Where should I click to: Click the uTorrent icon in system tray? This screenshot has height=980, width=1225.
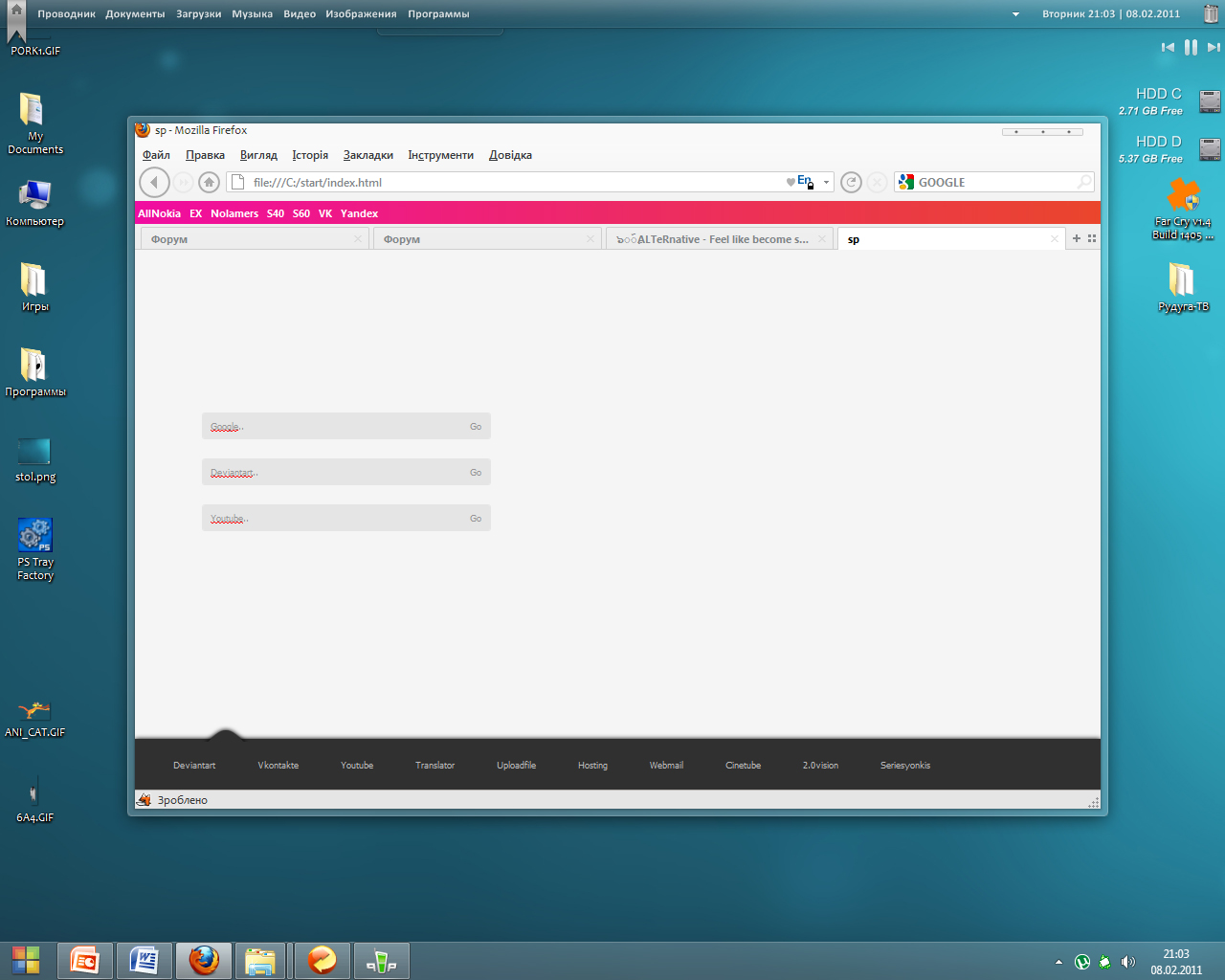pos(1082,962)
